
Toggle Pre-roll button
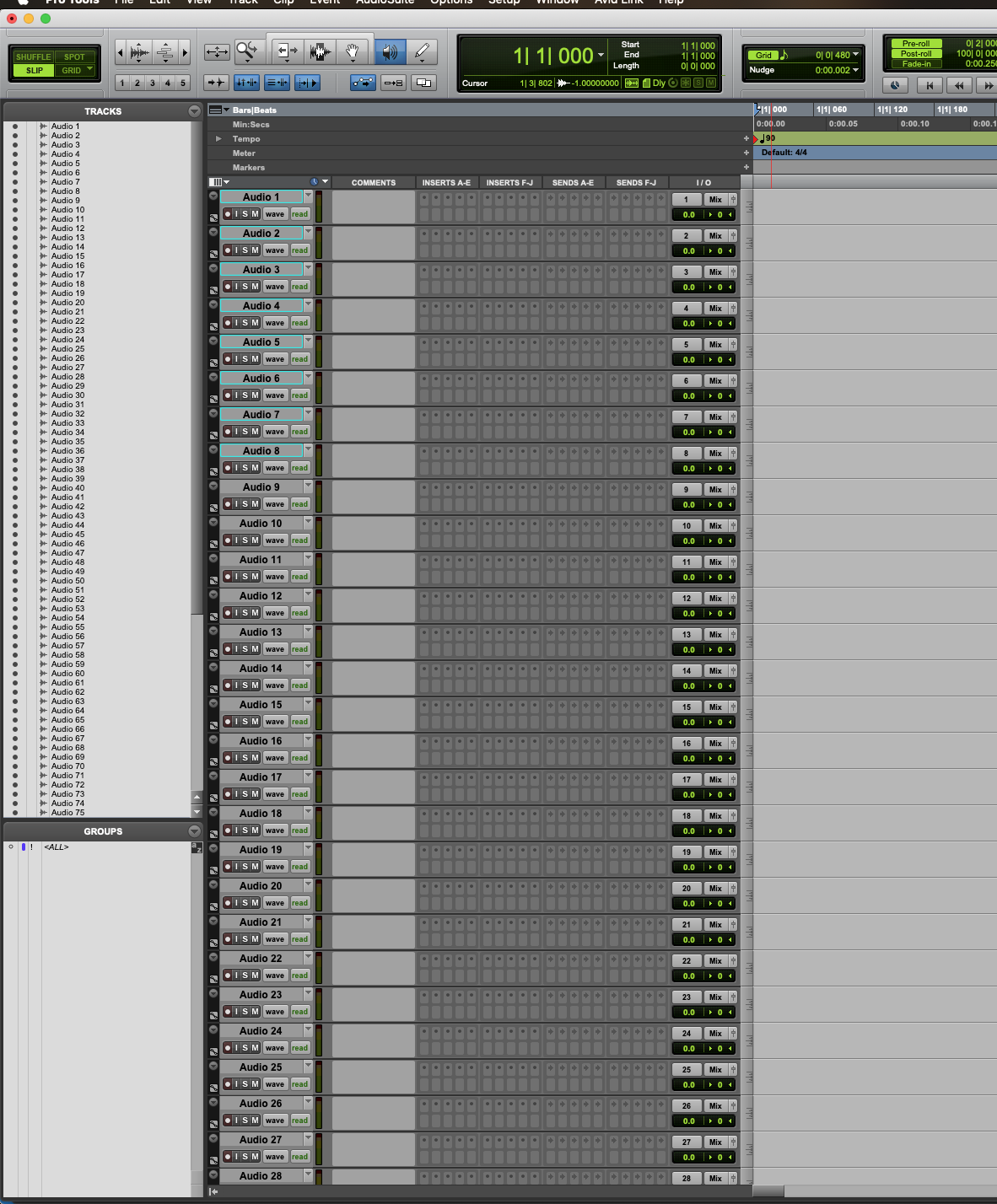[916, 44]
